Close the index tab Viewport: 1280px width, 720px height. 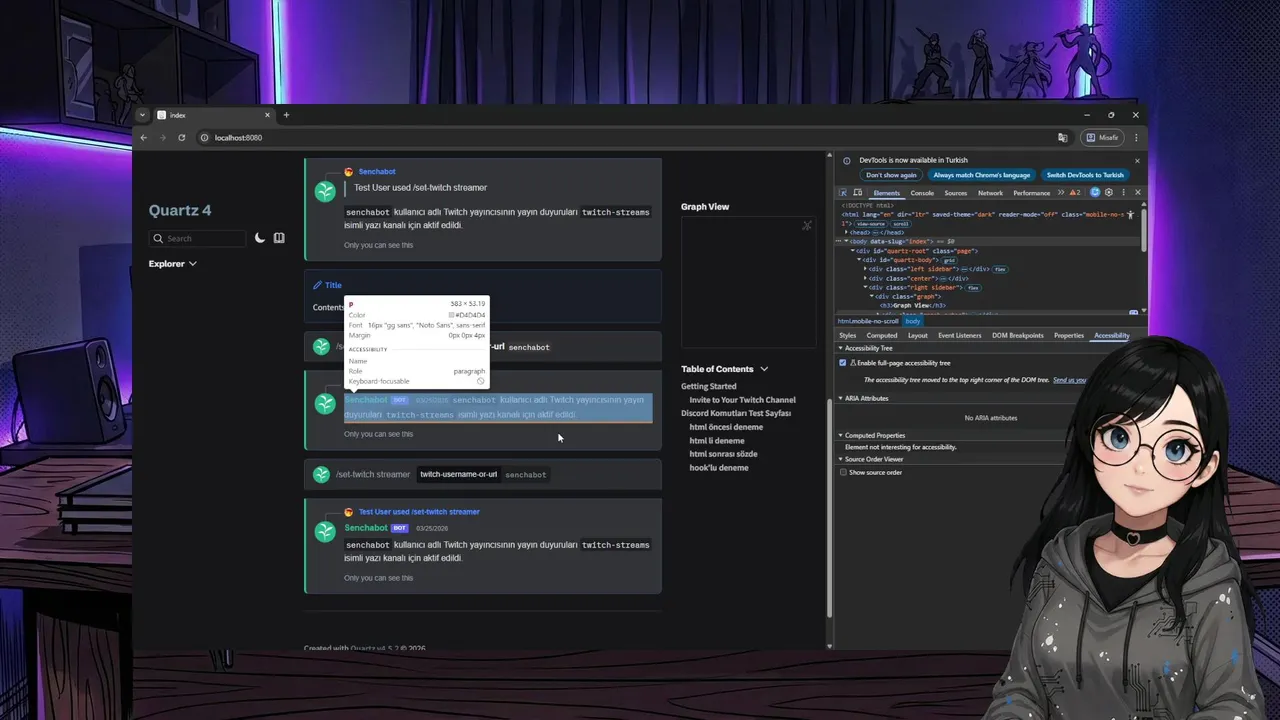pos(268,115)
